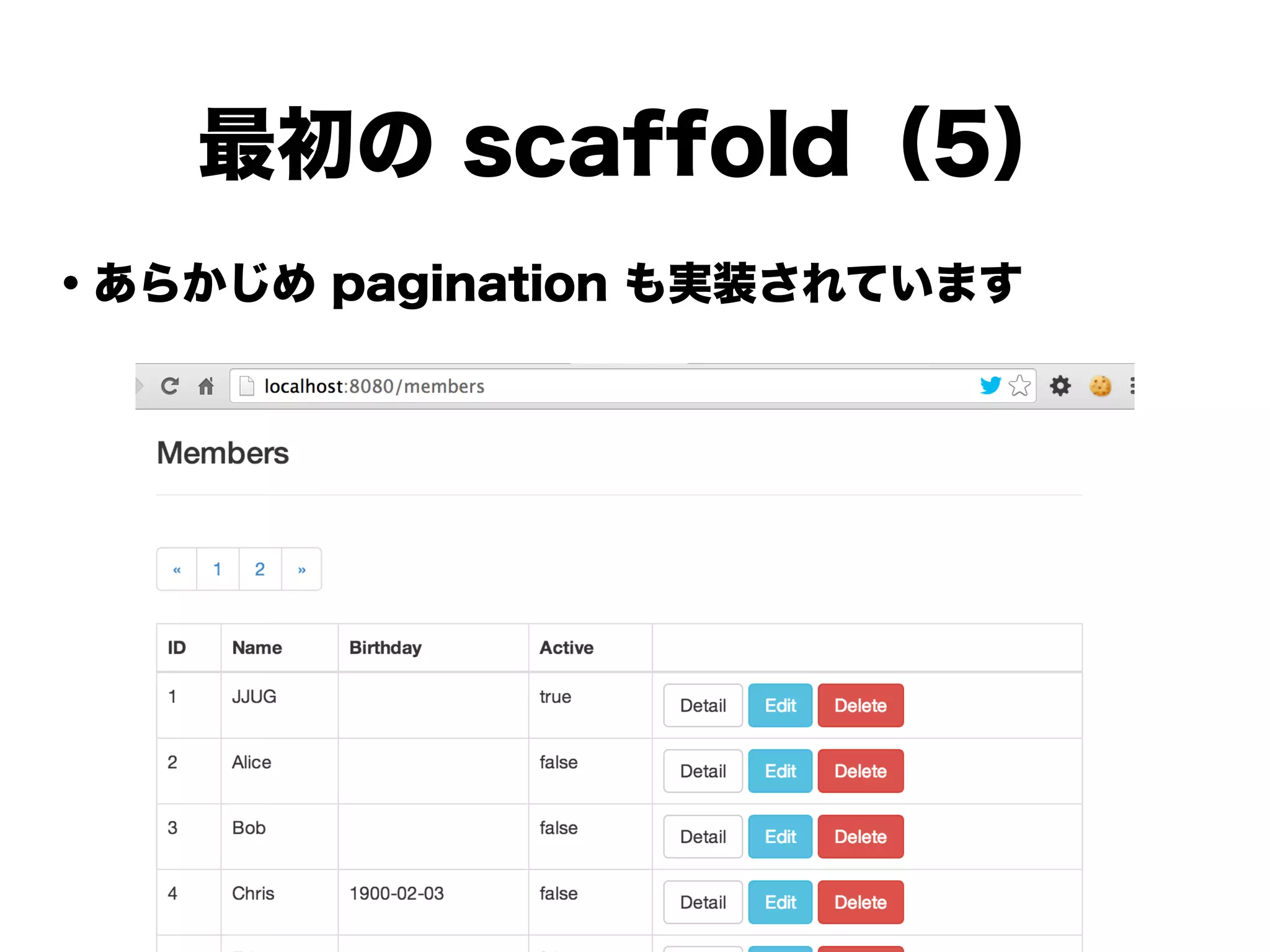This screenshot has width=1270, height=952.
Task: Go to previous page with « link
Action: (177, 569)
